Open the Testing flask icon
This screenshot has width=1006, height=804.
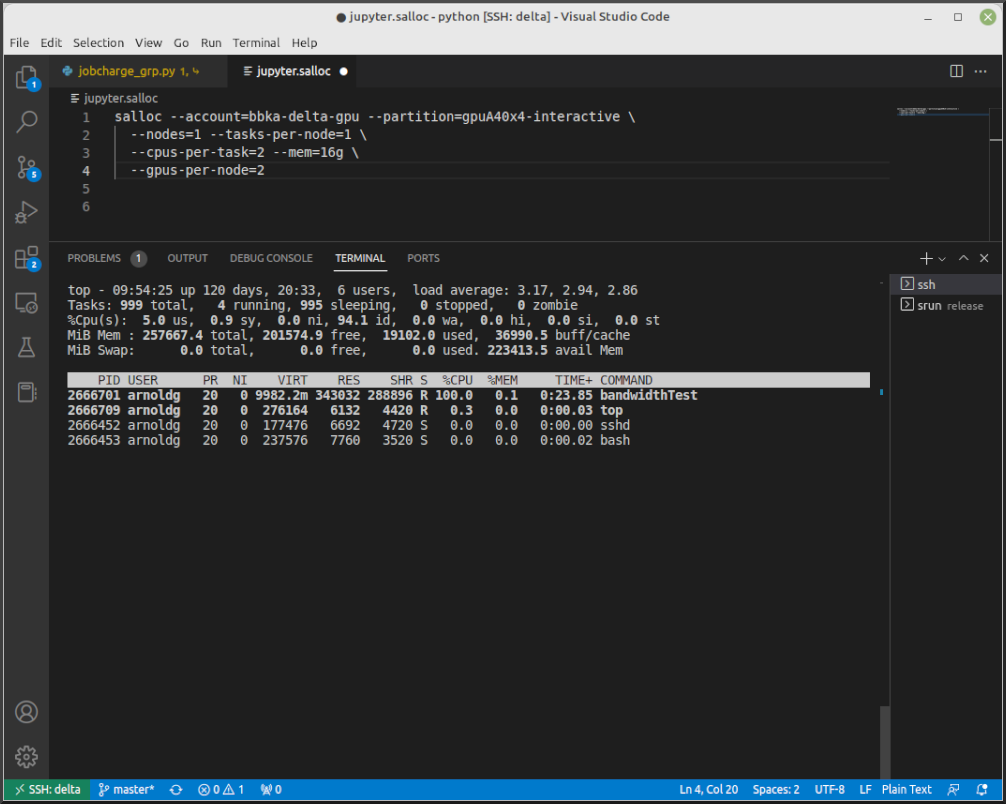[27, 347]
